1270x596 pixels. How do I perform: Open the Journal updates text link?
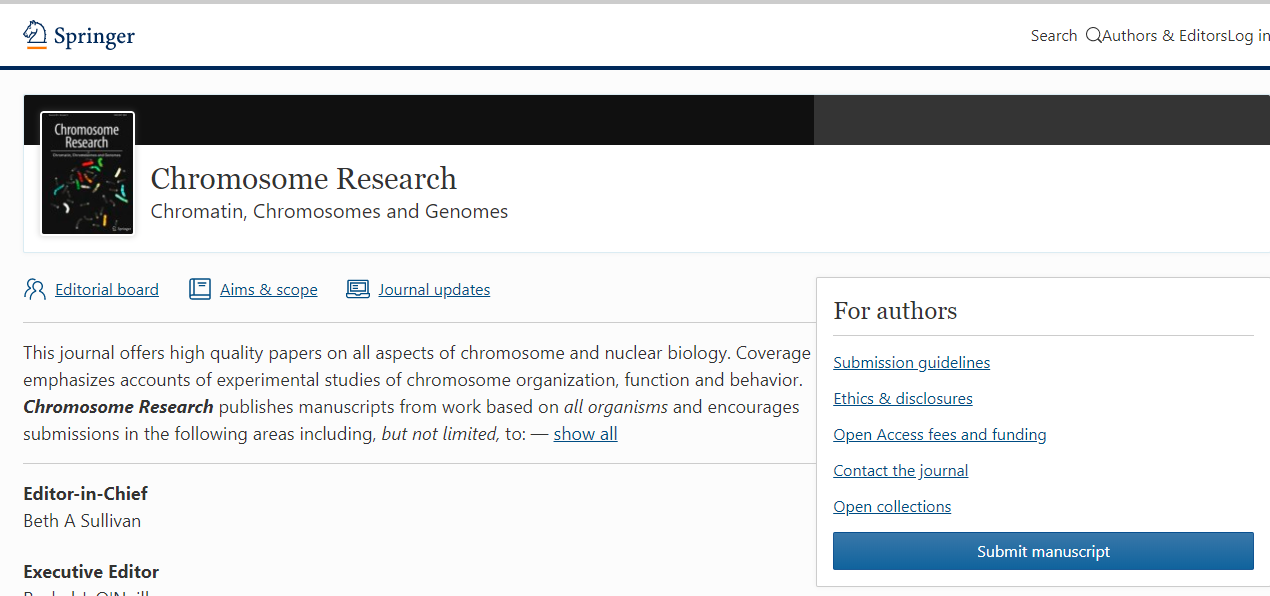434,290
